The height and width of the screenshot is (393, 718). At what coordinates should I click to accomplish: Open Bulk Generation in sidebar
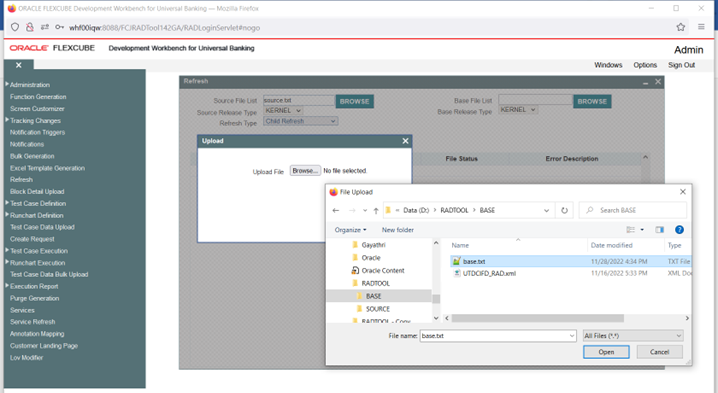click(x=32, y=156)
